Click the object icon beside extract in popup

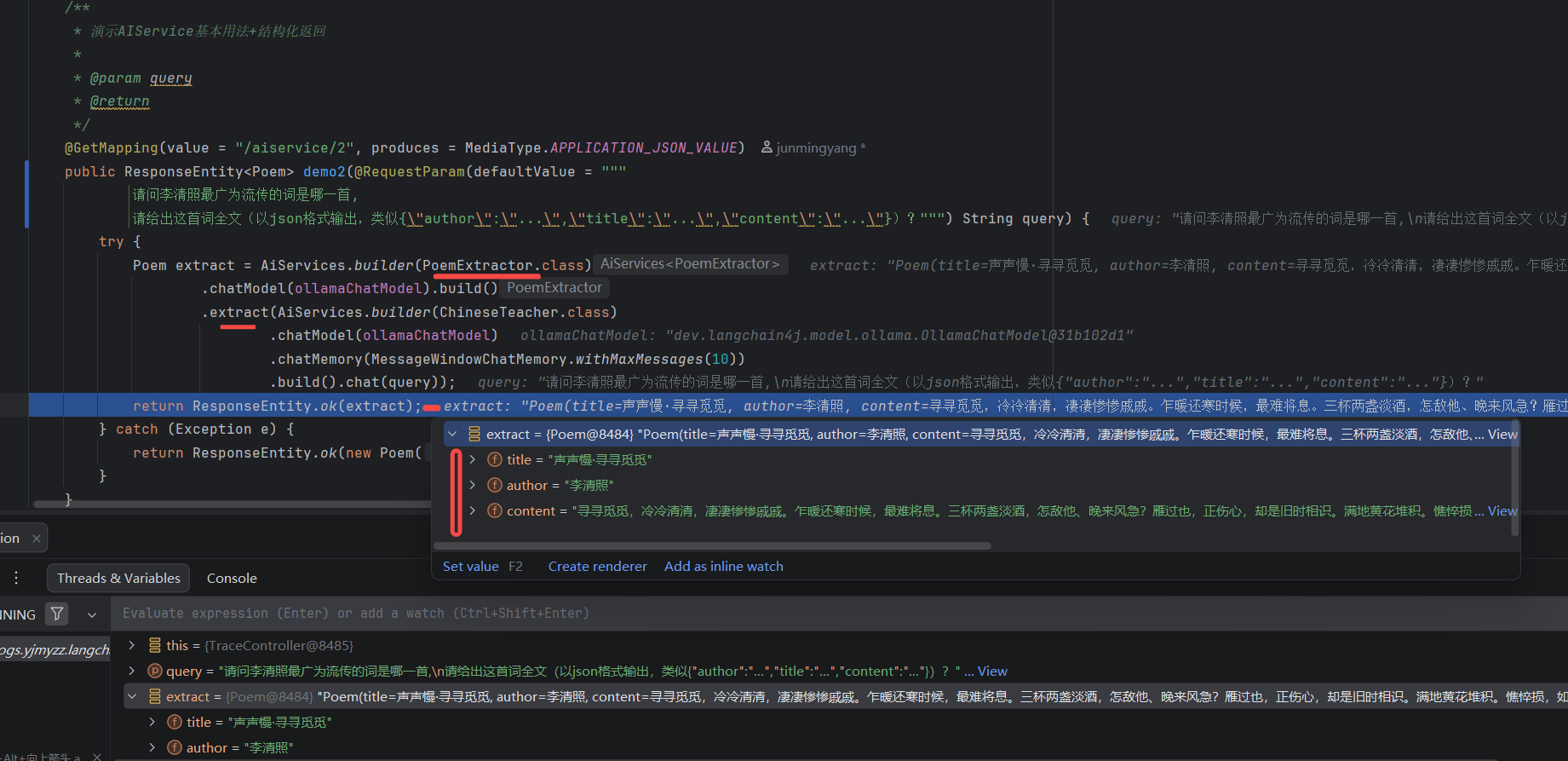[474, 434]
